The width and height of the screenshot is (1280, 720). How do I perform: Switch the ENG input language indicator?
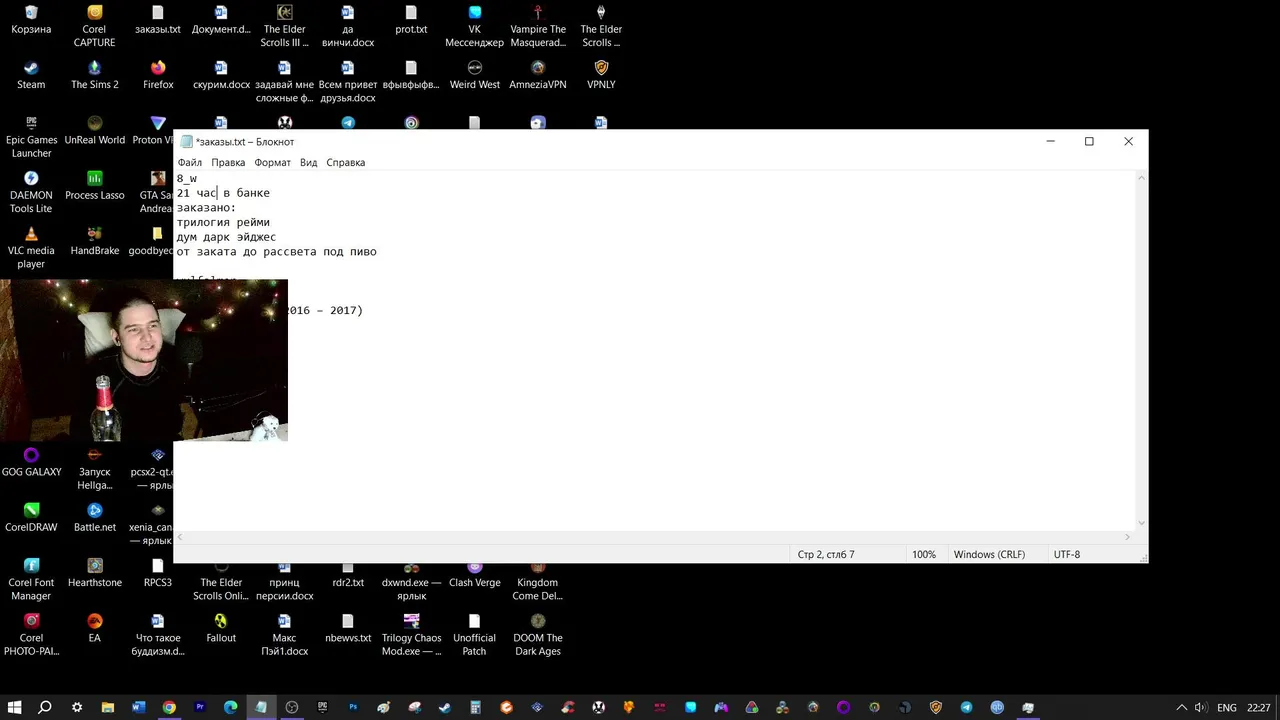(x=1226, y=707)
